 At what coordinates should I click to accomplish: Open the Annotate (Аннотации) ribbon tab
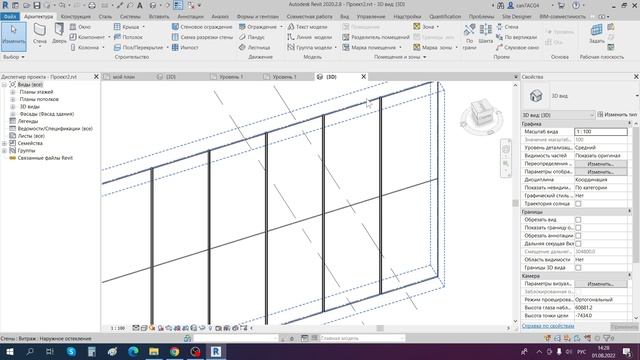[x=190, y=17]
